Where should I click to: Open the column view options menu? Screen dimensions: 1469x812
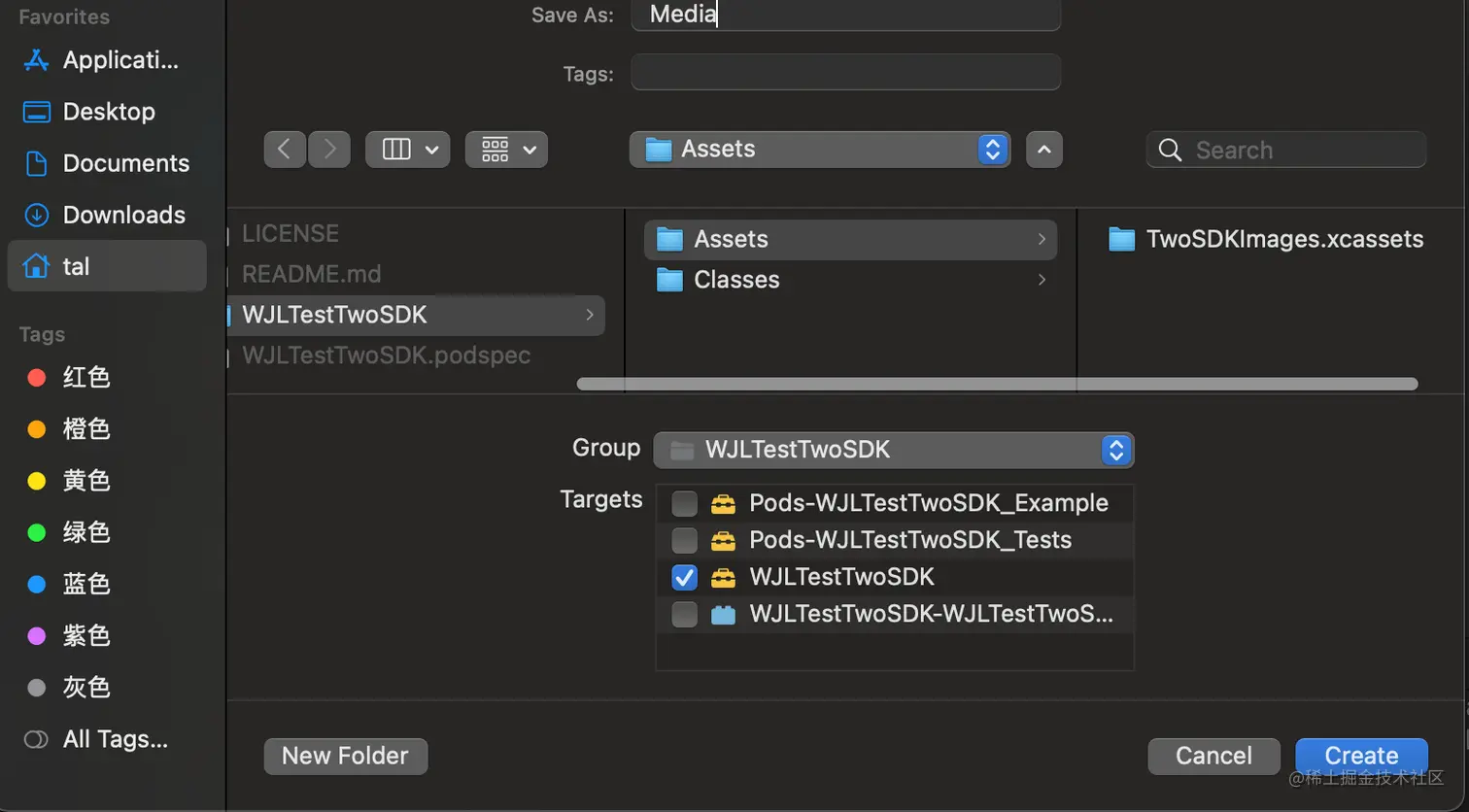click(408, 150)
